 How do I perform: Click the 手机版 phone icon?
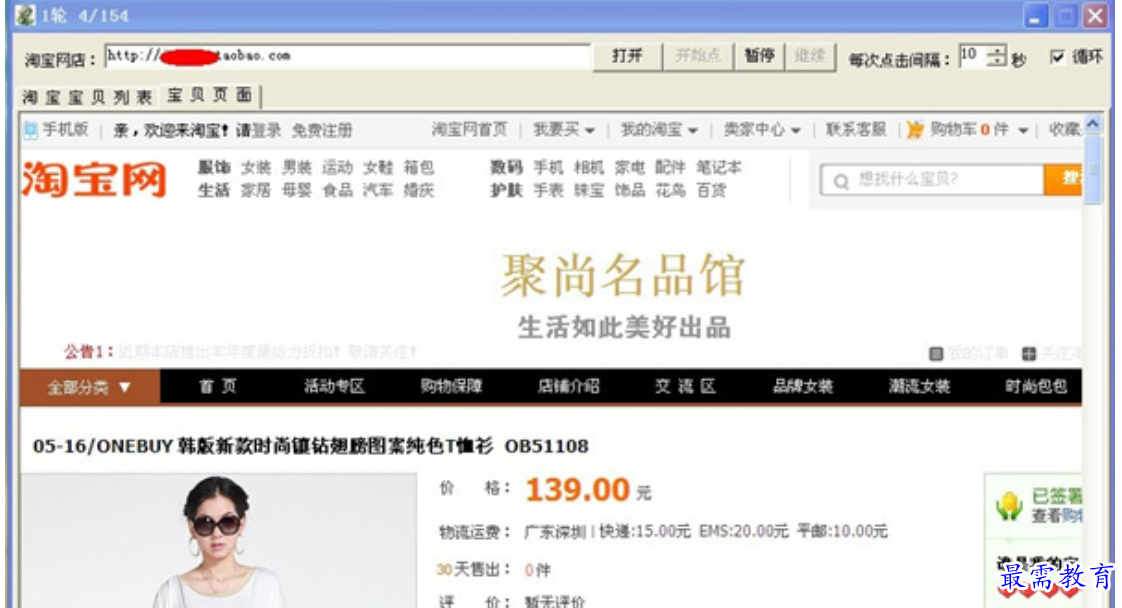point(31,130)
